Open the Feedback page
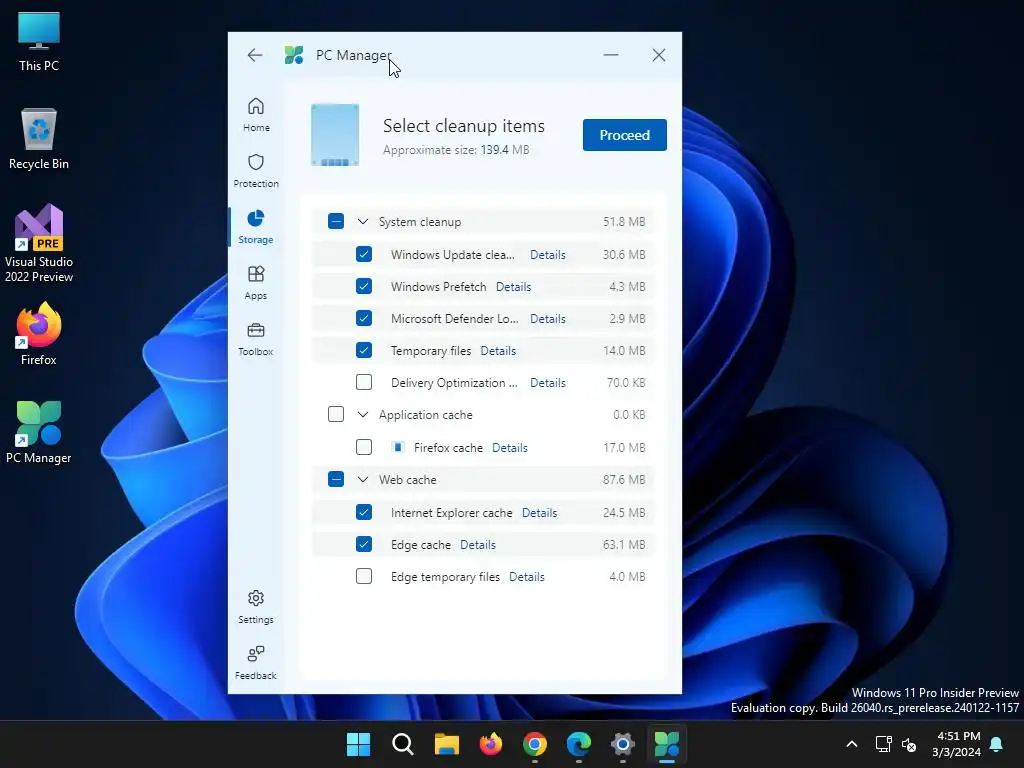 pos(256,662)
